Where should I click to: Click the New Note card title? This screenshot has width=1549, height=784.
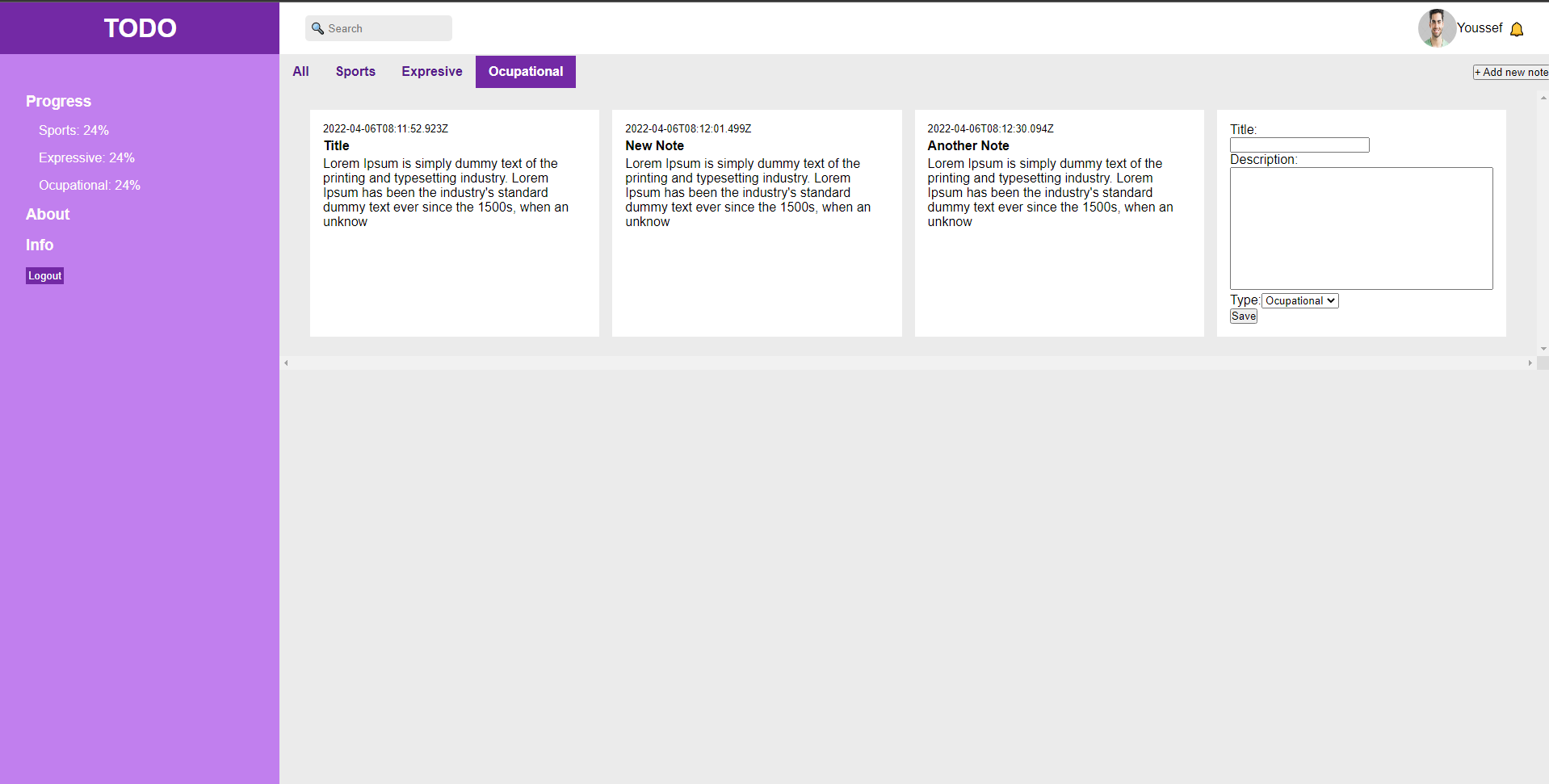[654, 145]
